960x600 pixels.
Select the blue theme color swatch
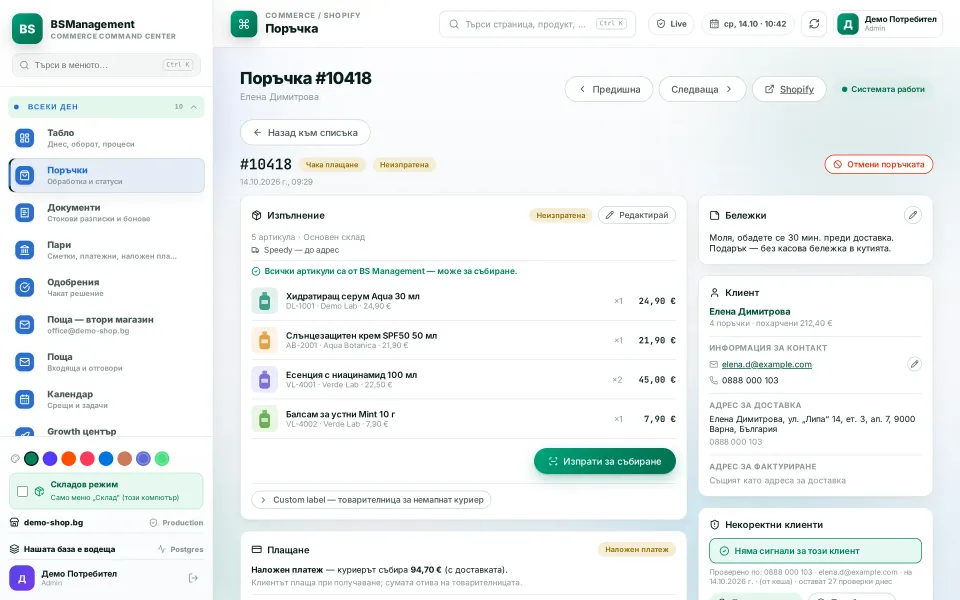pyautogui.click(x=106, y=459)
